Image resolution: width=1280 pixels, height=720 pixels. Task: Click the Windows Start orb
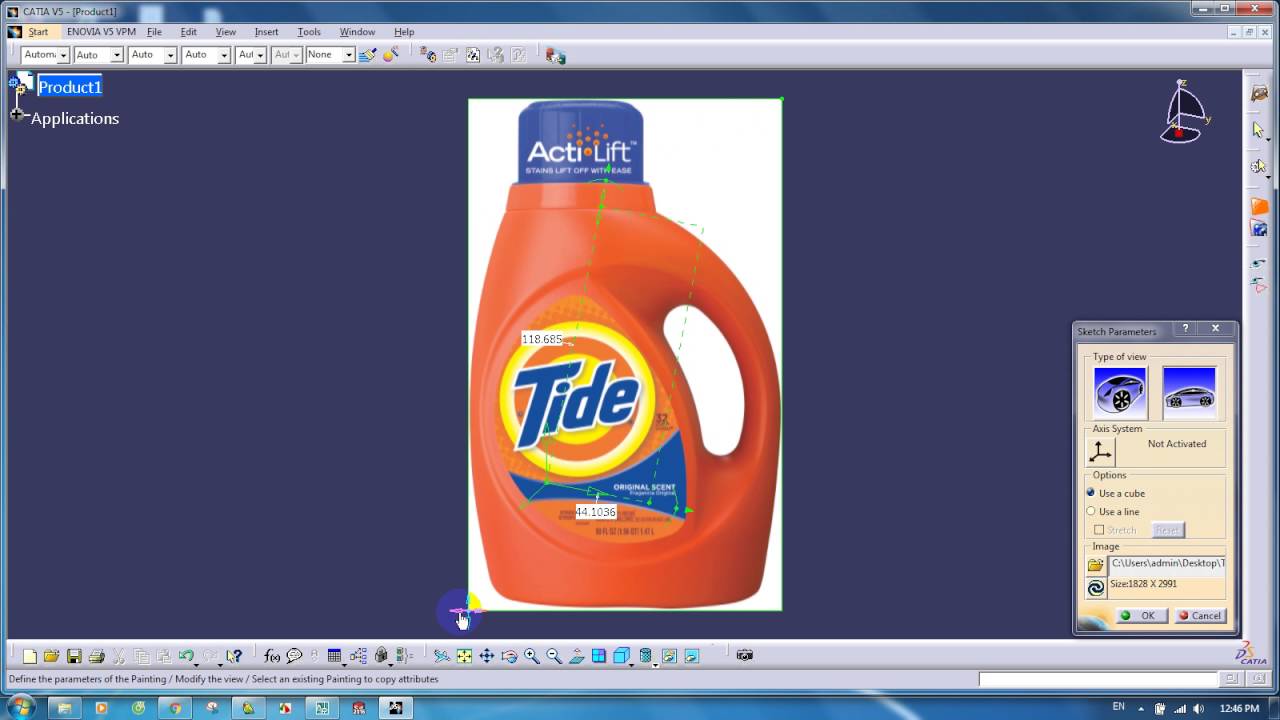[21, 707]
